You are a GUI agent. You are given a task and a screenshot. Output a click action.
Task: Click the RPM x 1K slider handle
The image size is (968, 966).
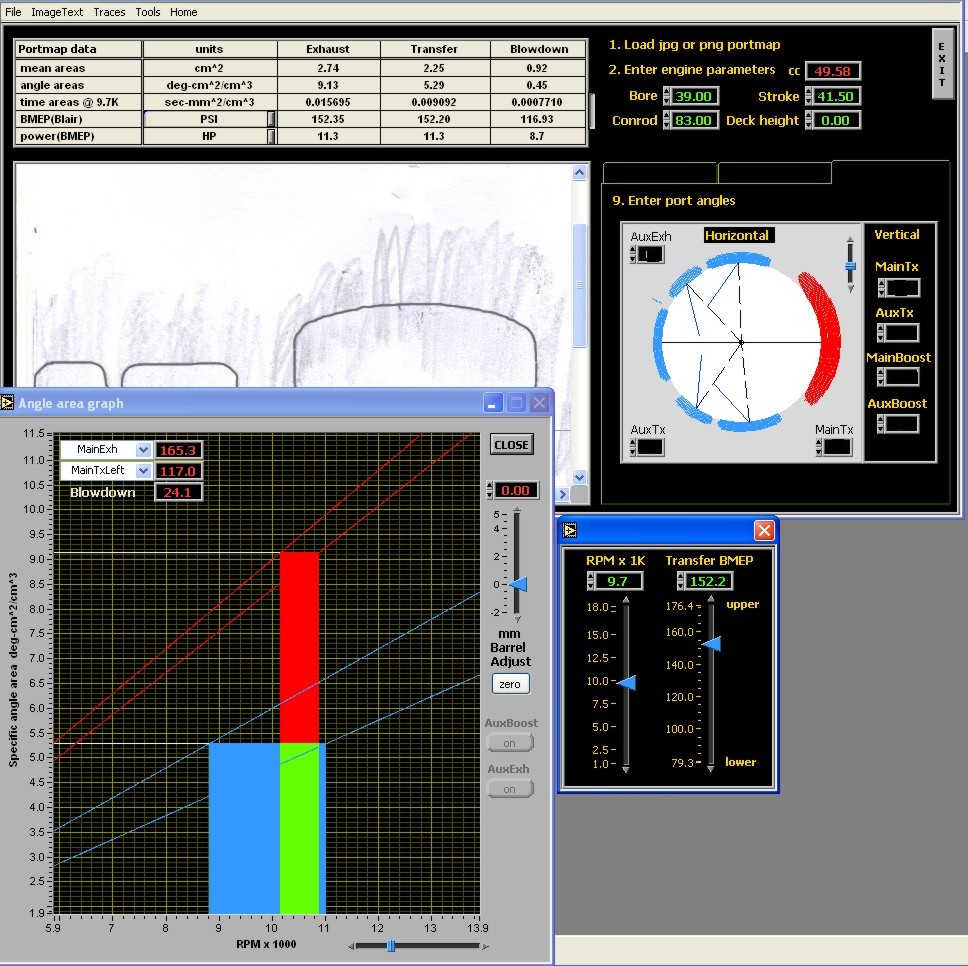627,683
